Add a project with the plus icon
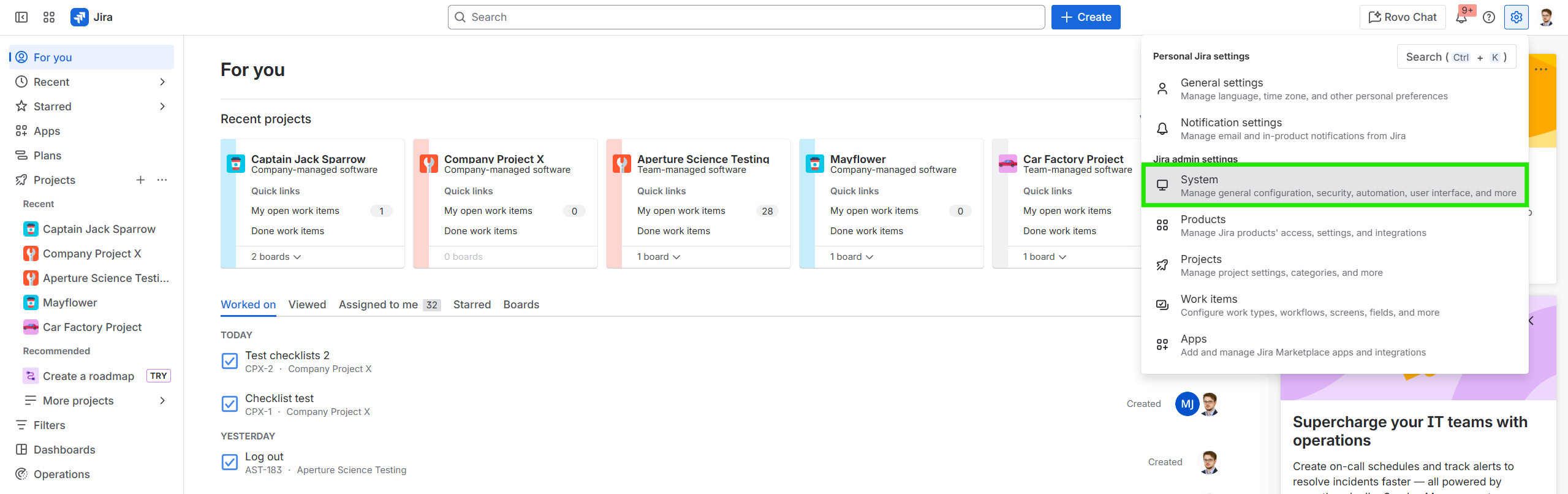1568x494 pixels. 140,180
